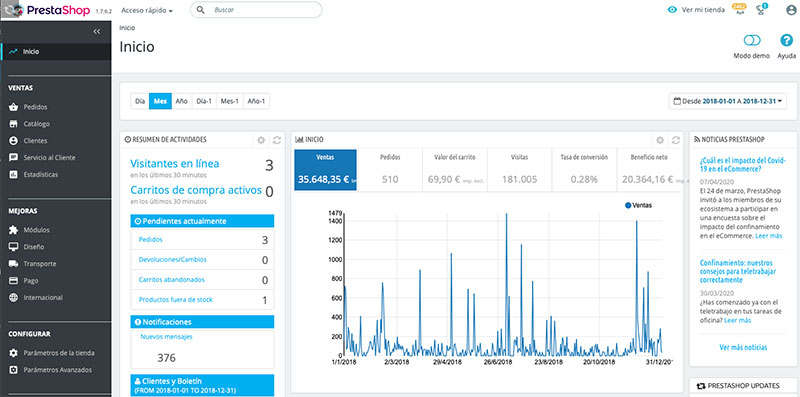Open the Productos fuera de stock link
Viewport: 800px width, 397px height.
click(x=176, y=300)
